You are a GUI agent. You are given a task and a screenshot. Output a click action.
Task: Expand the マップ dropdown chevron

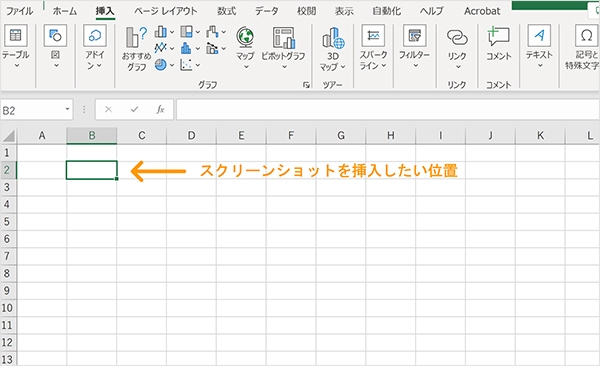(246, 67)
